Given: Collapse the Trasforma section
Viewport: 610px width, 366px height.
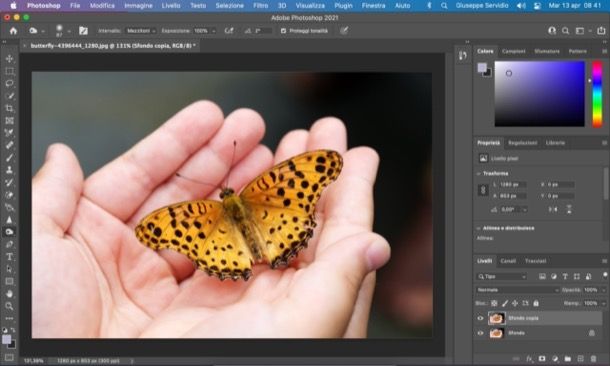Looking at the screenshot, I should click(x=479, y=173).
